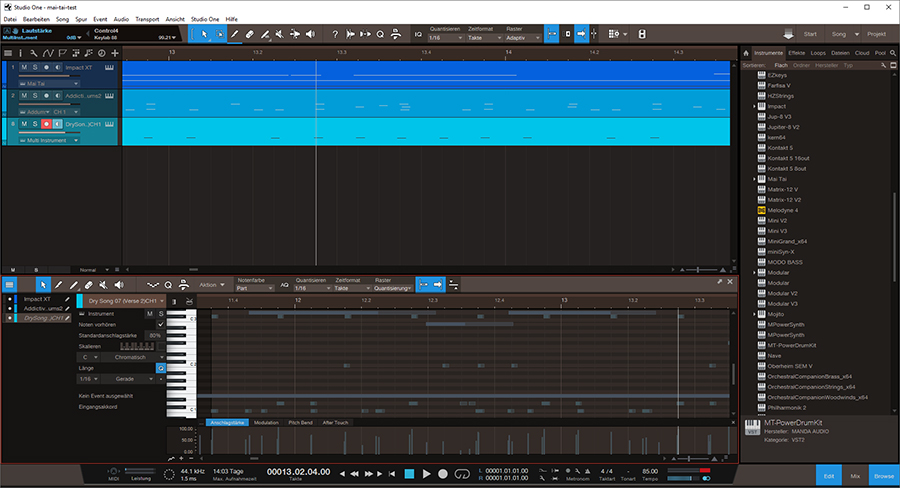Click the Standardanschlagstärke 80% value field
Screen dimensions: 900x488
tap(155, 335)
